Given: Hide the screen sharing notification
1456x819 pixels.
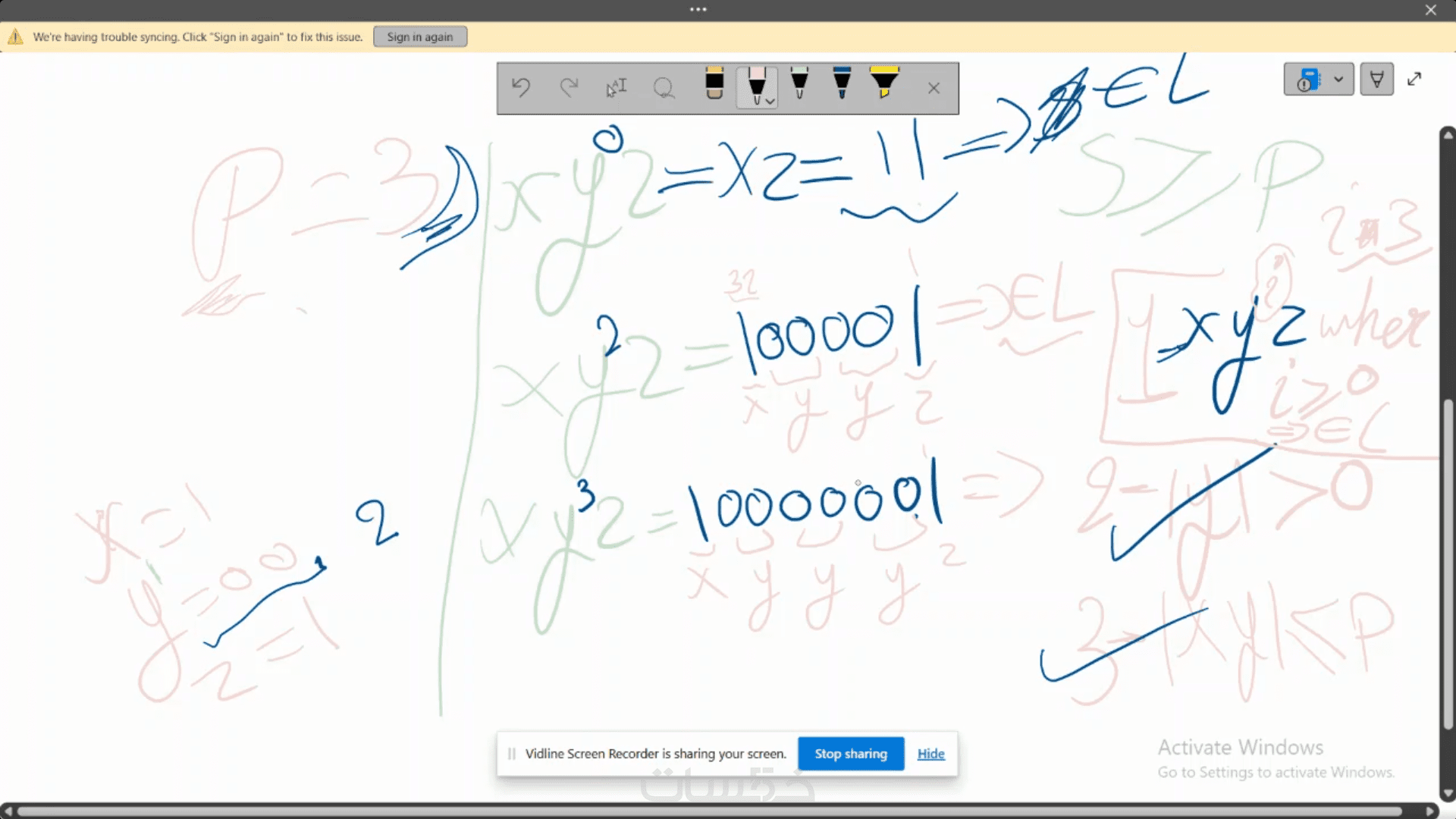Looking at the screenshot, I should (x=930, y=754).
